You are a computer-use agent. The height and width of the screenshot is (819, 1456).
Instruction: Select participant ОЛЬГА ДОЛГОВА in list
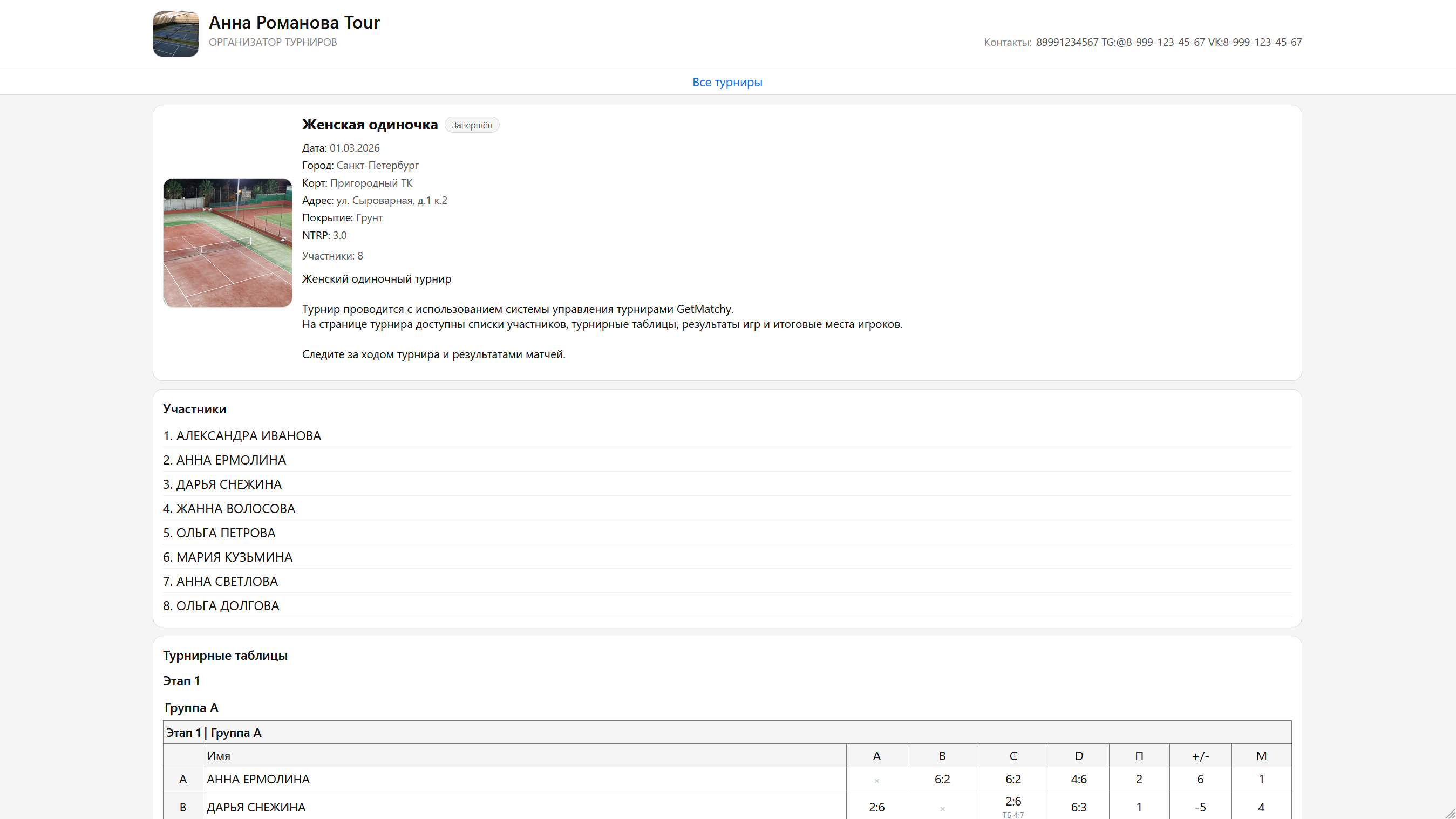221,606
